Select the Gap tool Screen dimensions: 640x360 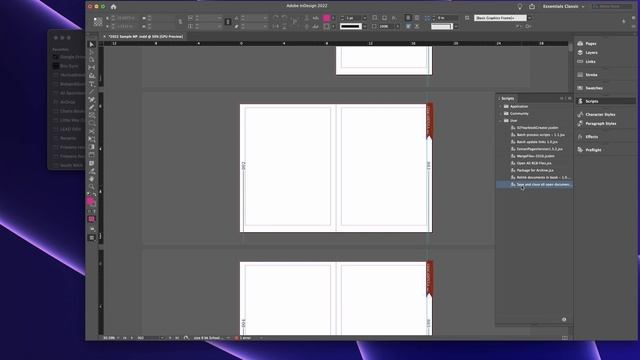[92, 68]
